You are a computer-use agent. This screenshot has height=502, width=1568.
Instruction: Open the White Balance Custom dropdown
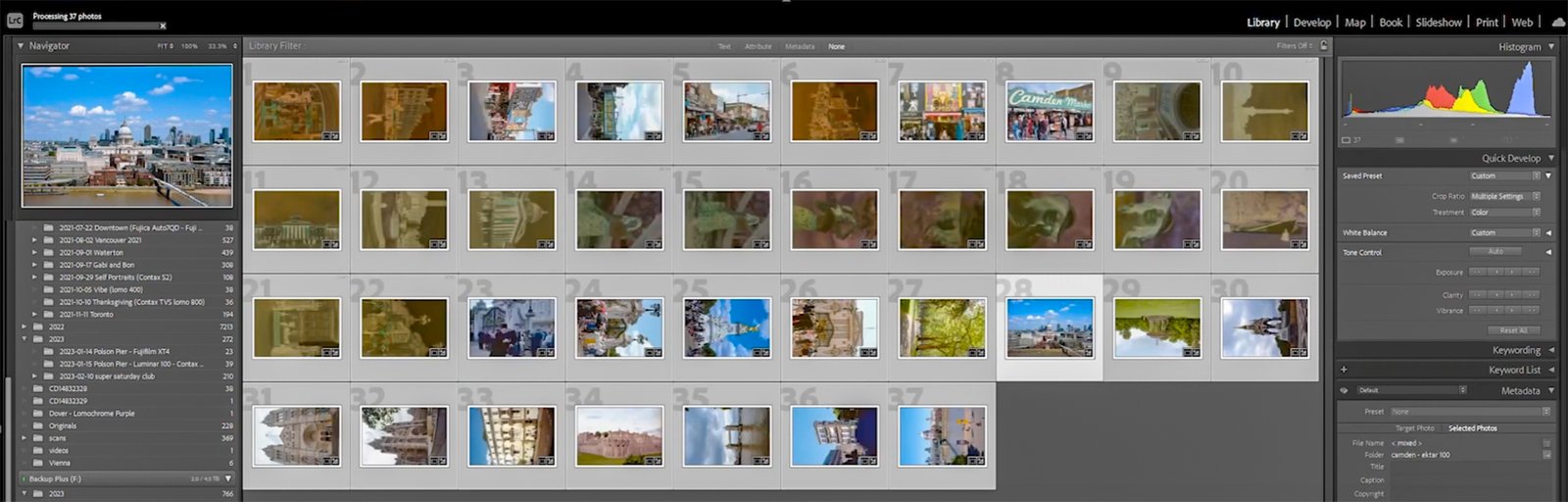click(1504, 233)
